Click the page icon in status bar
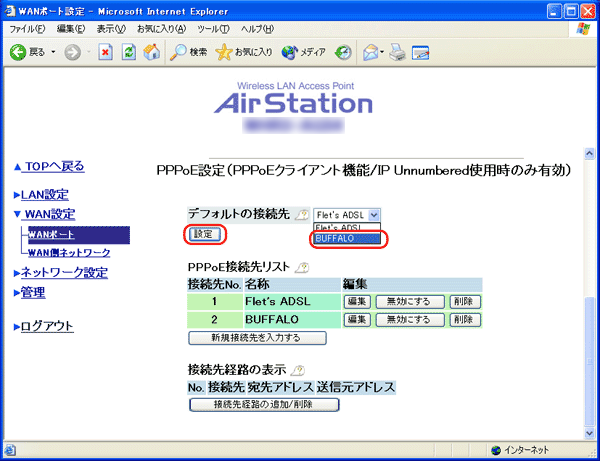This screenshot has width=600, height=461. pyautogui.click(x=10, y=450)
